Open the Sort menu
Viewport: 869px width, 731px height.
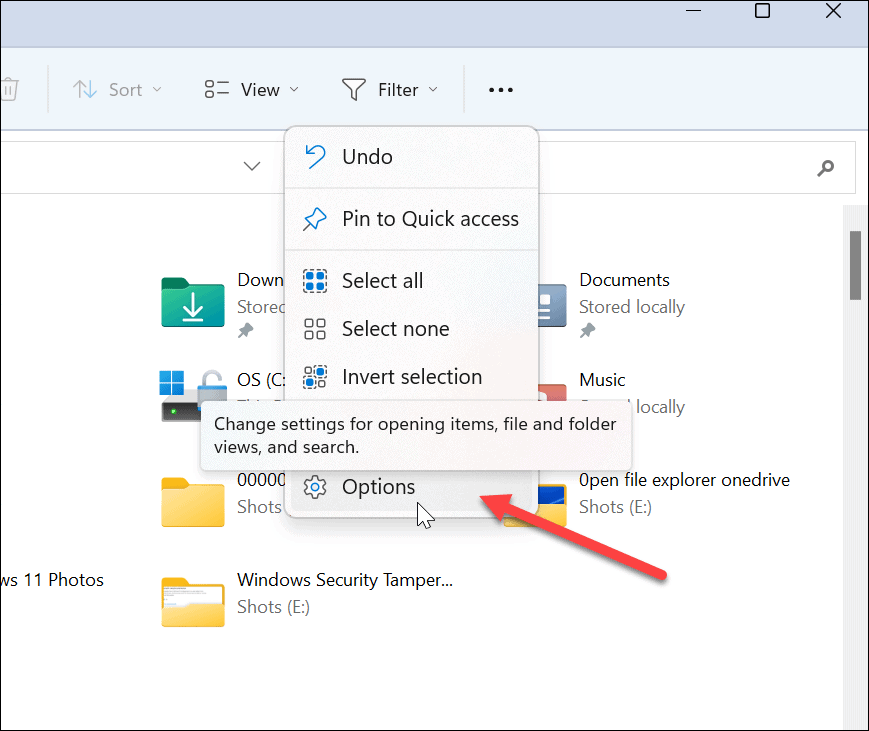[117, 89]
